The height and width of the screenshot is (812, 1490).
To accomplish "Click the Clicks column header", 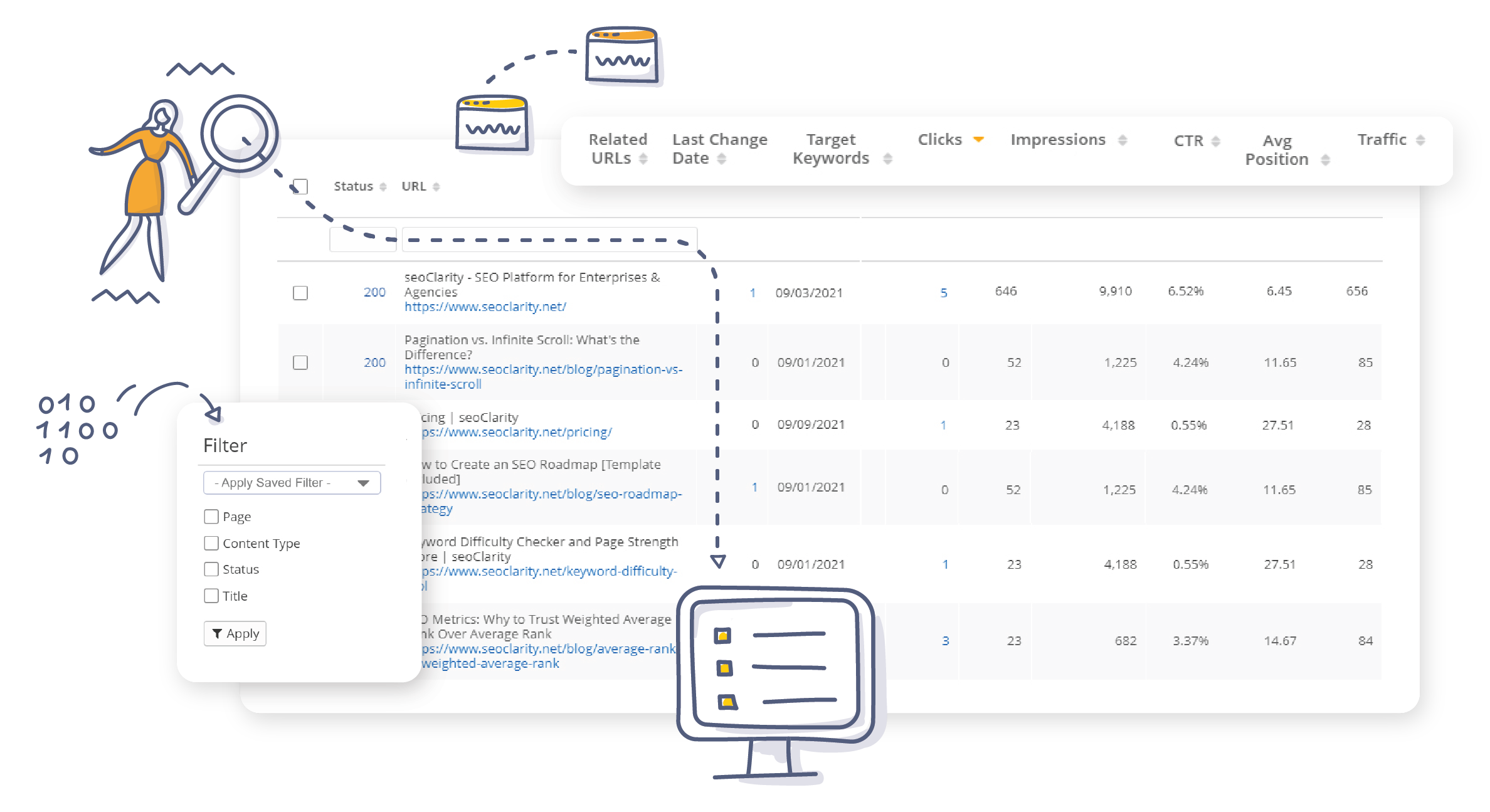I will click(x=939, y=140).
